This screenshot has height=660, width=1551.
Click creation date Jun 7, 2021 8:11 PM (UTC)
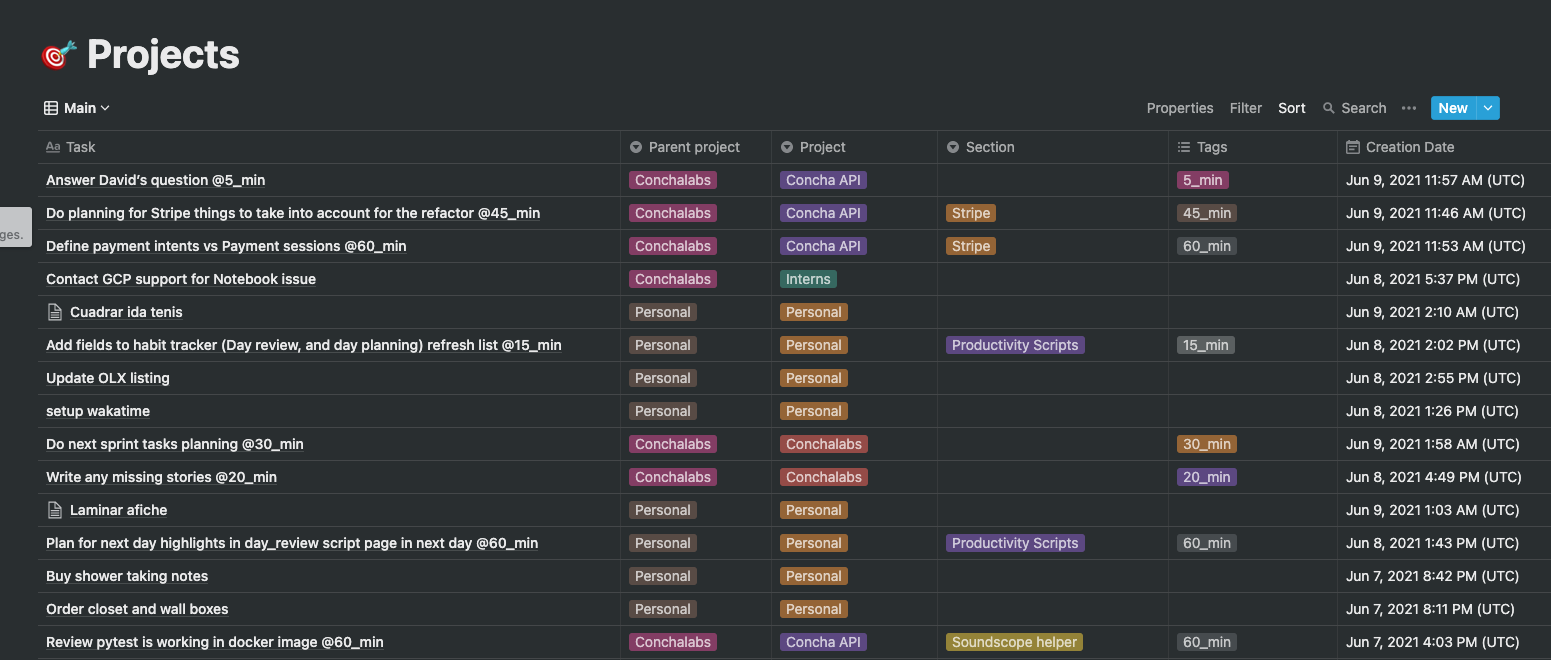[x=1430, y=609]
